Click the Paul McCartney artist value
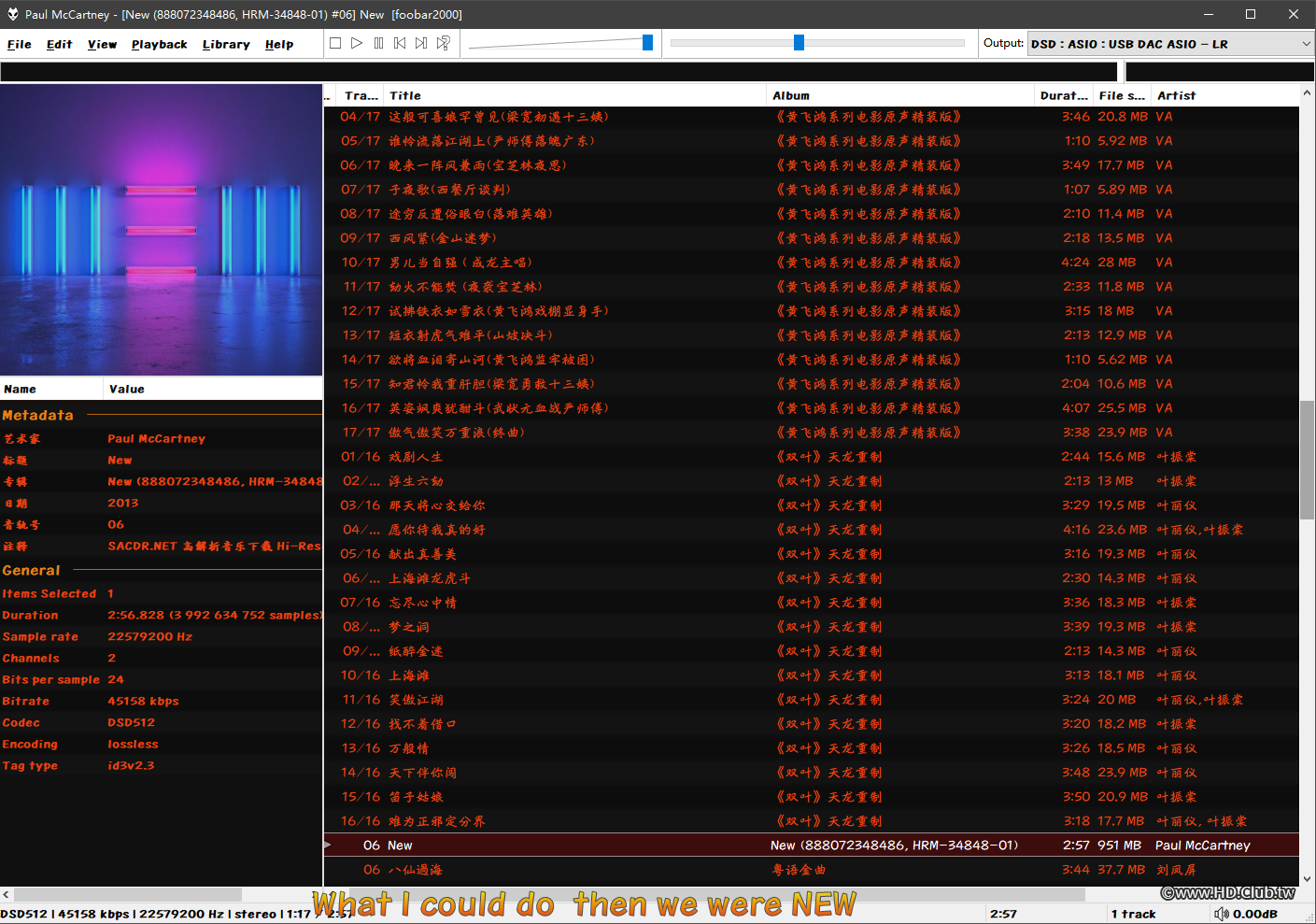The width and height of the screenshot is (1316, 924). [156, 438]
